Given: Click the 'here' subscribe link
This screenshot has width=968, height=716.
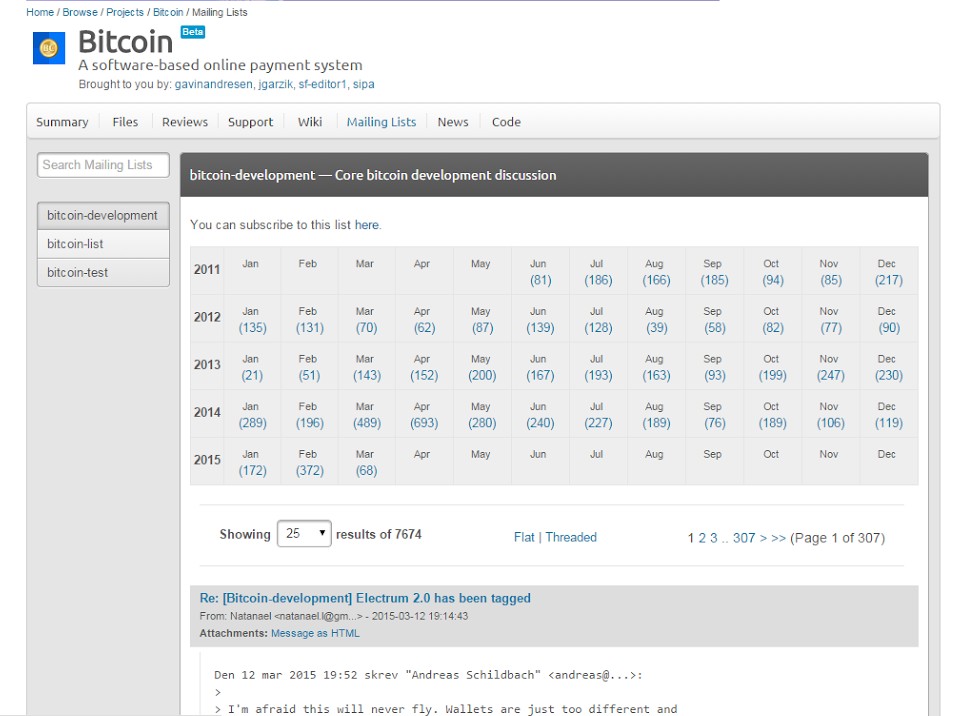Looking at the screenshot, I should tap(367, 225).
